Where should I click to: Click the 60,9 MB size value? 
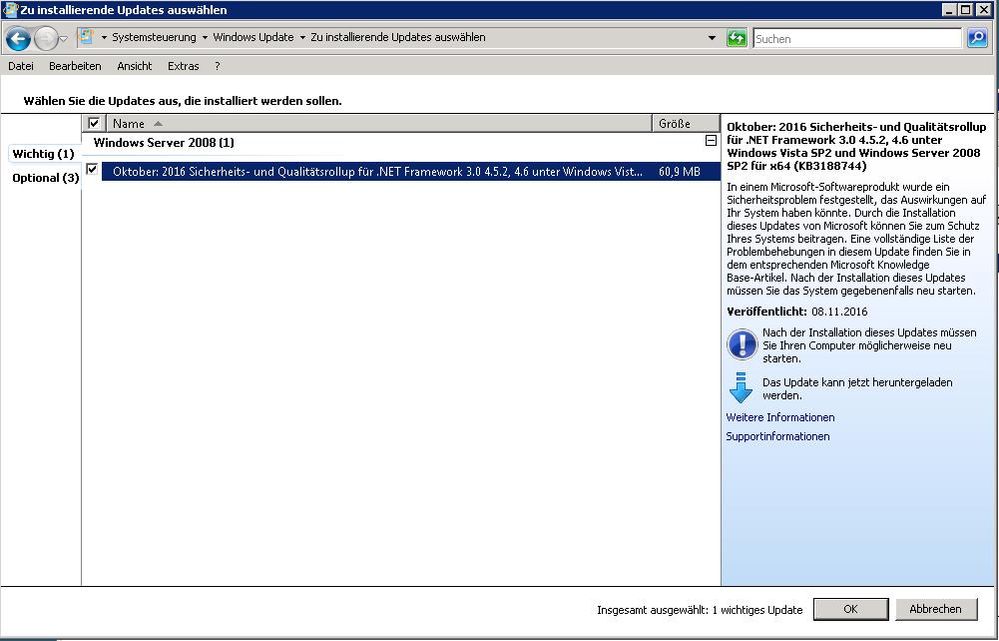click(679, 171)
